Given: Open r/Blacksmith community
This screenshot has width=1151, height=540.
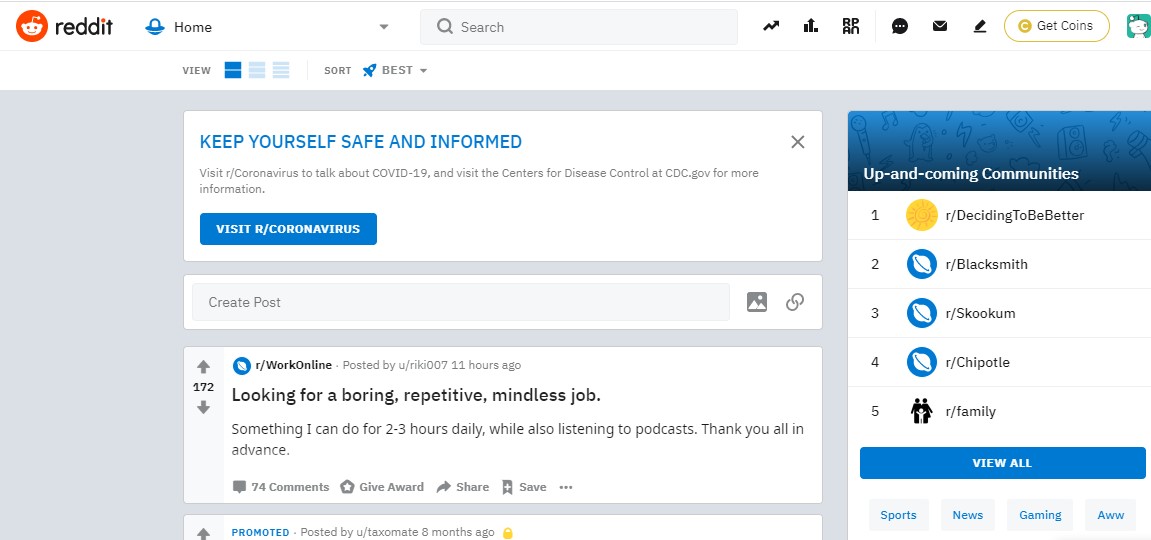Looking at the screenshot, I should click(x=987, y=264).
